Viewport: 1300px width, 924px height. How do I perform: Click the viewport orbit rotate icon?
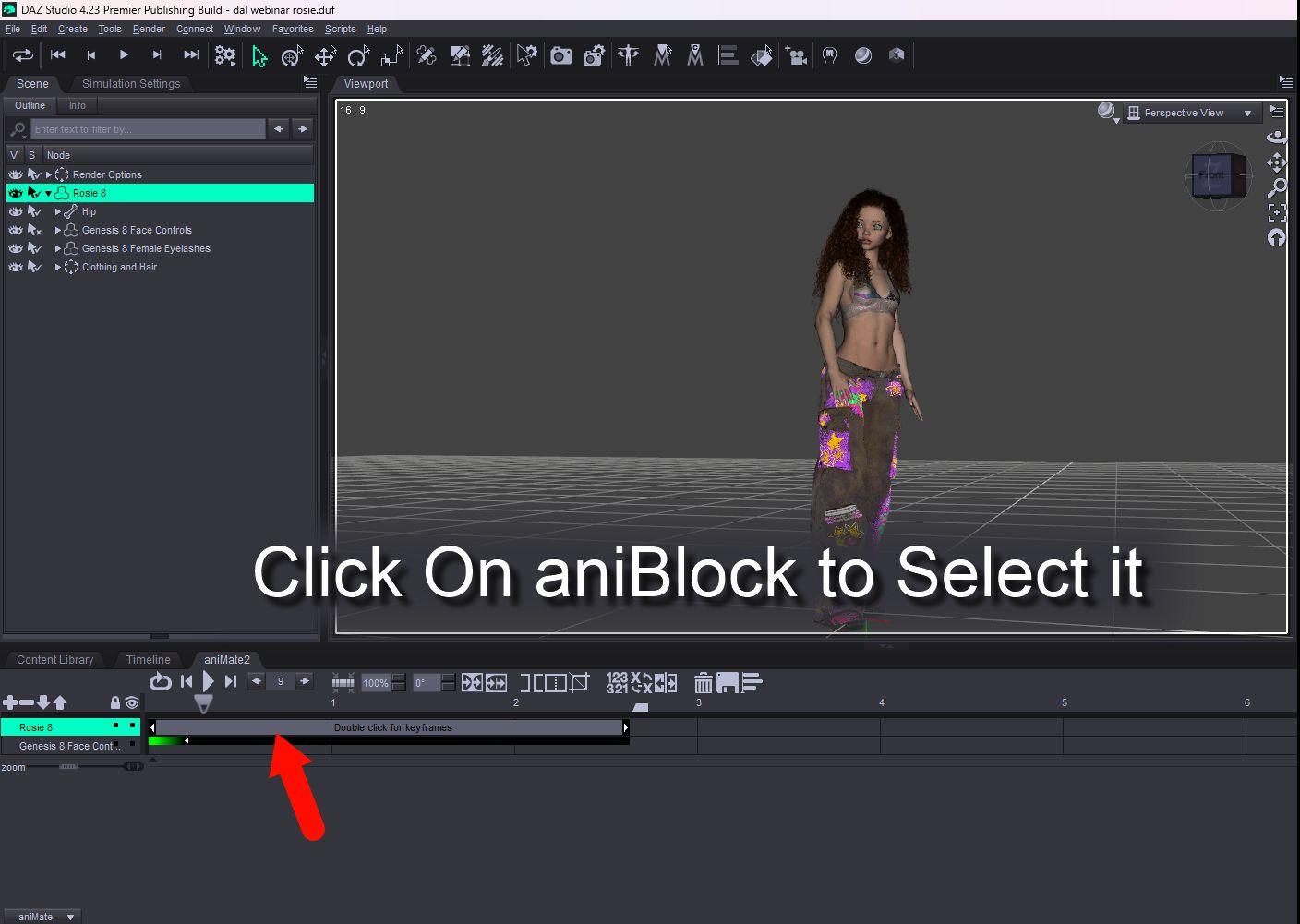coord(1277,138)
